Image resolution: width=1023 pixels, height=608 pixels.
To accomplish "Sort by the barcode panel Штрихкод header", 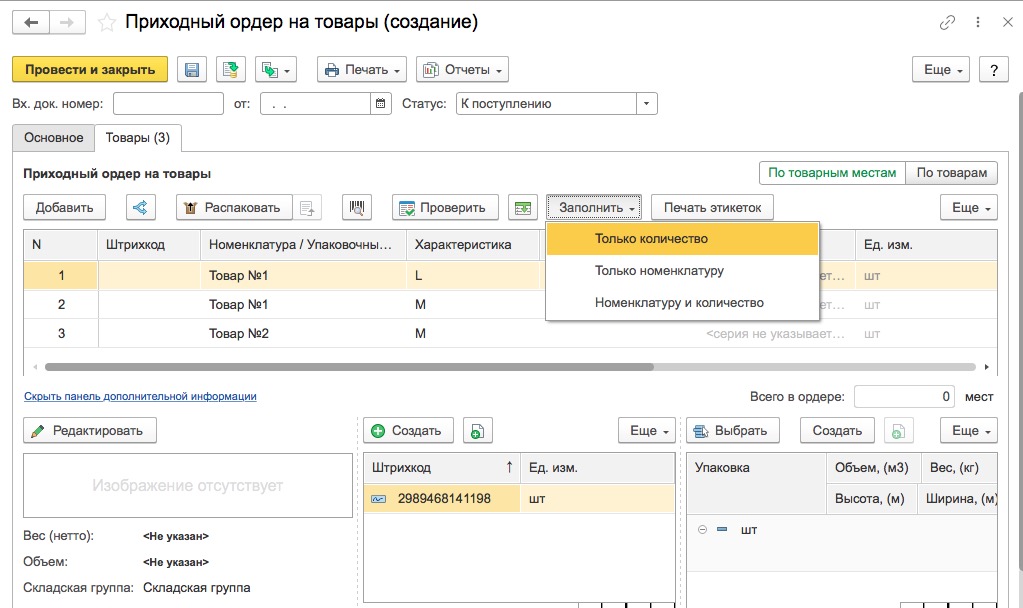I will pyautogui.click(x=442, y=467).
